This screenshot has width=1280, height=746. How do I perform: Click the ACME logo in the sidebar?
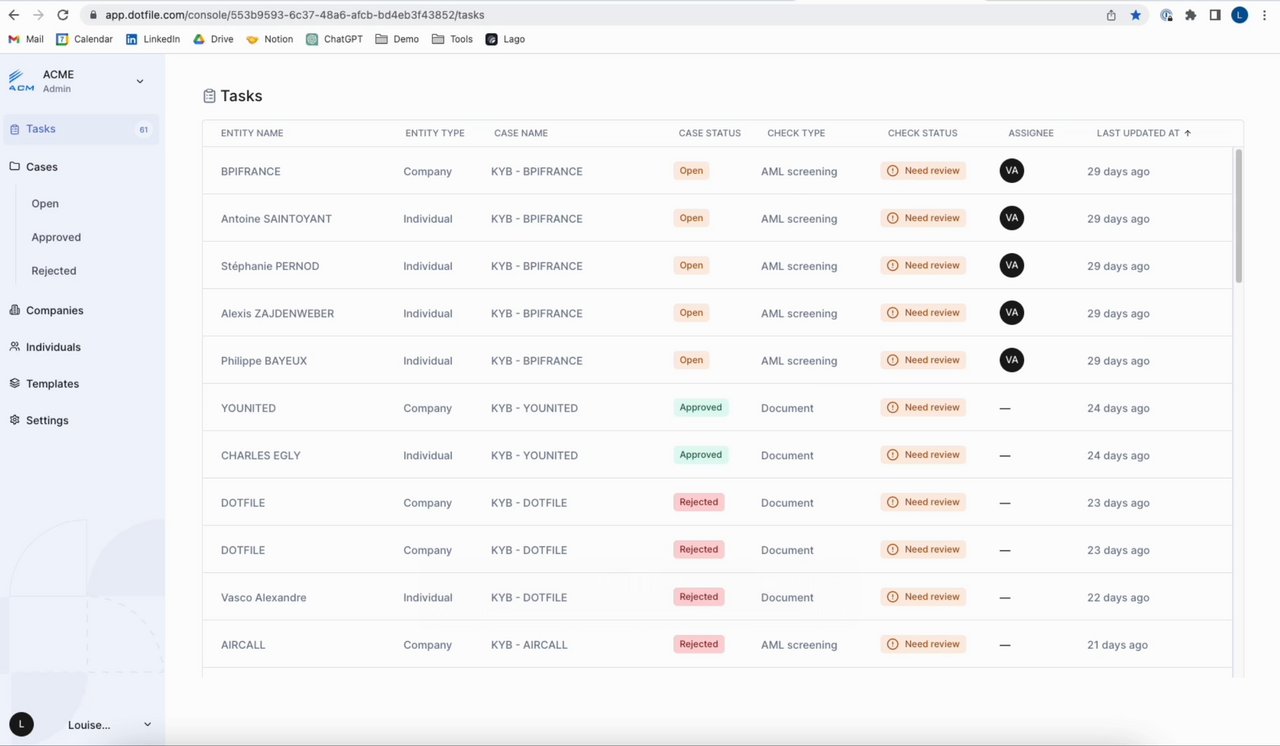coord(21,81)
